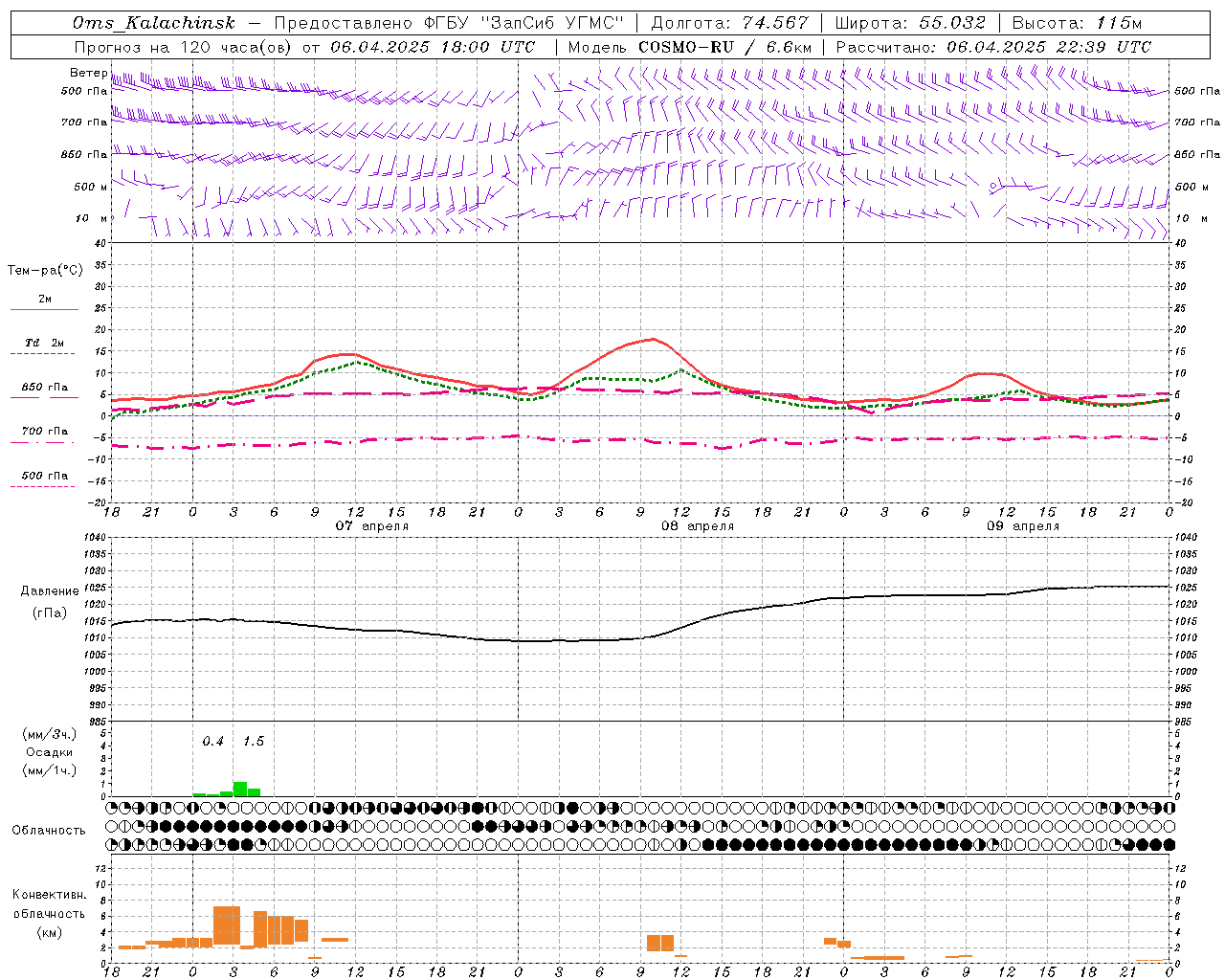
Task: Click the Oms_Kalachinsk station title
Action: [x=153, y=23]
